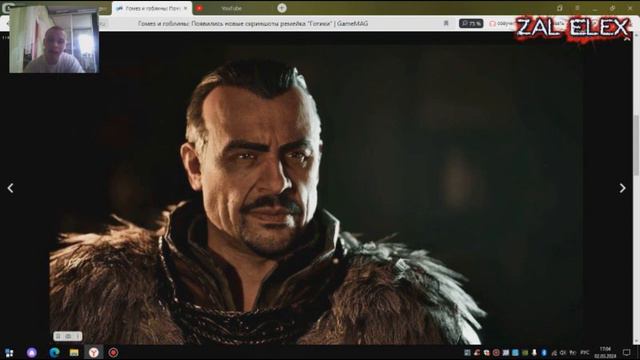Open Microsoft Edge from the taskbar
The width and height of the screenshot is (640, 360).
[54, 353]
